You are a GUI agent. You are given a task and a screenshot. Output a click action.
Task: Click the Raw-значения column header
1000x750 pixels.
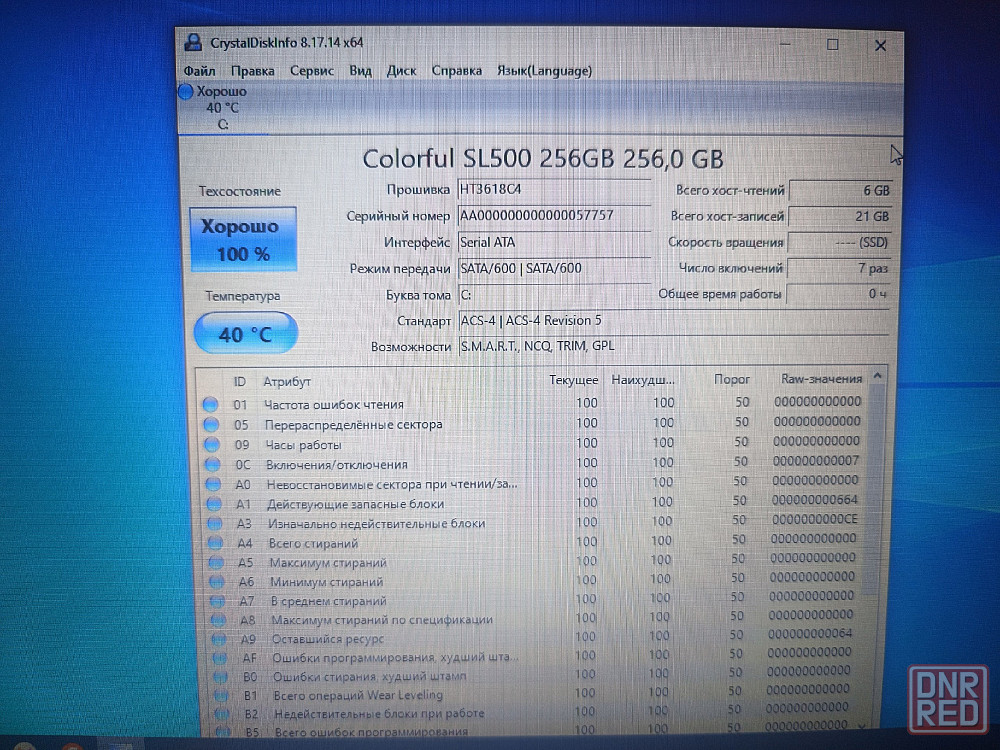tap(820, 379)
